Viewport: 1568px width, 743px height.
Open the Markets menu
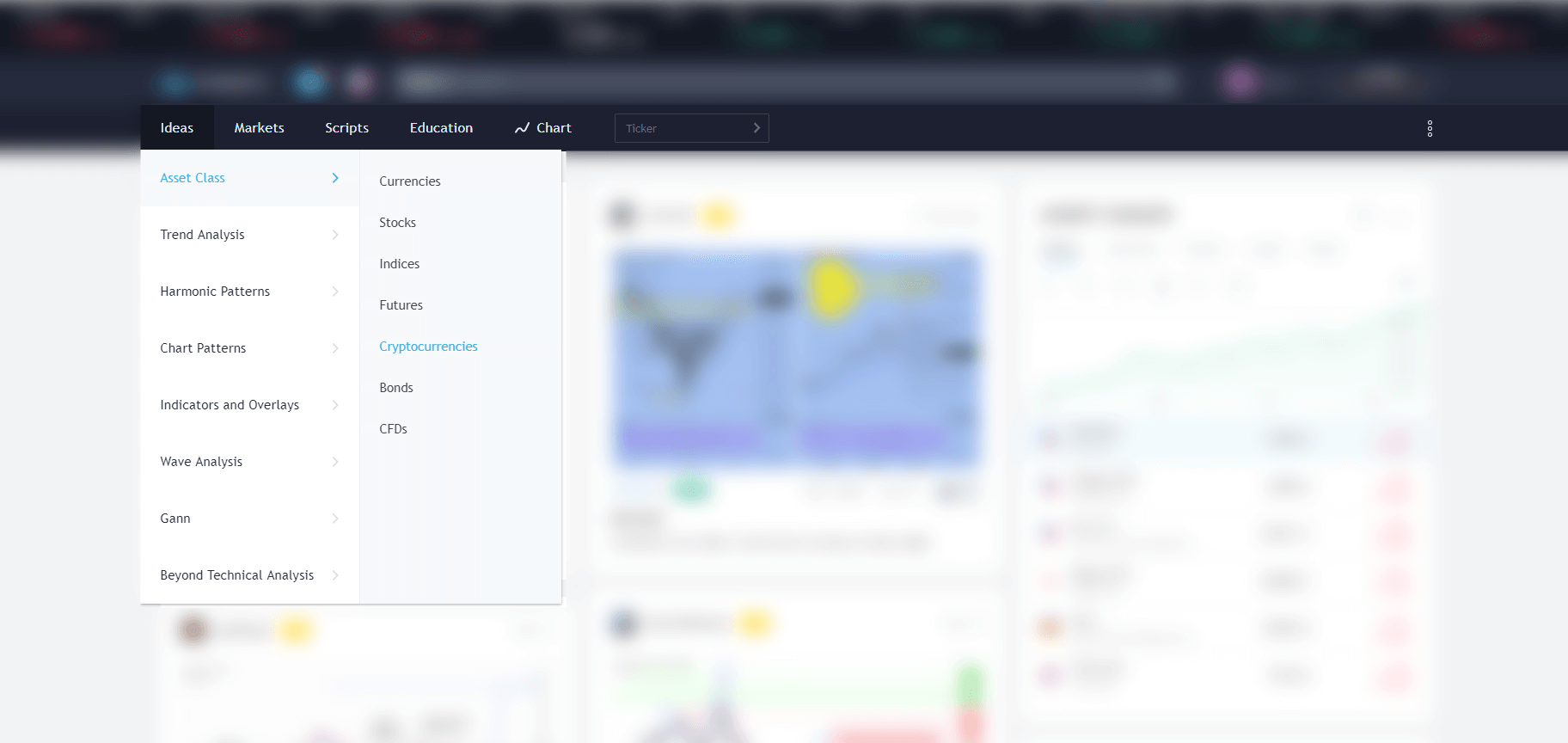point(259,128)
